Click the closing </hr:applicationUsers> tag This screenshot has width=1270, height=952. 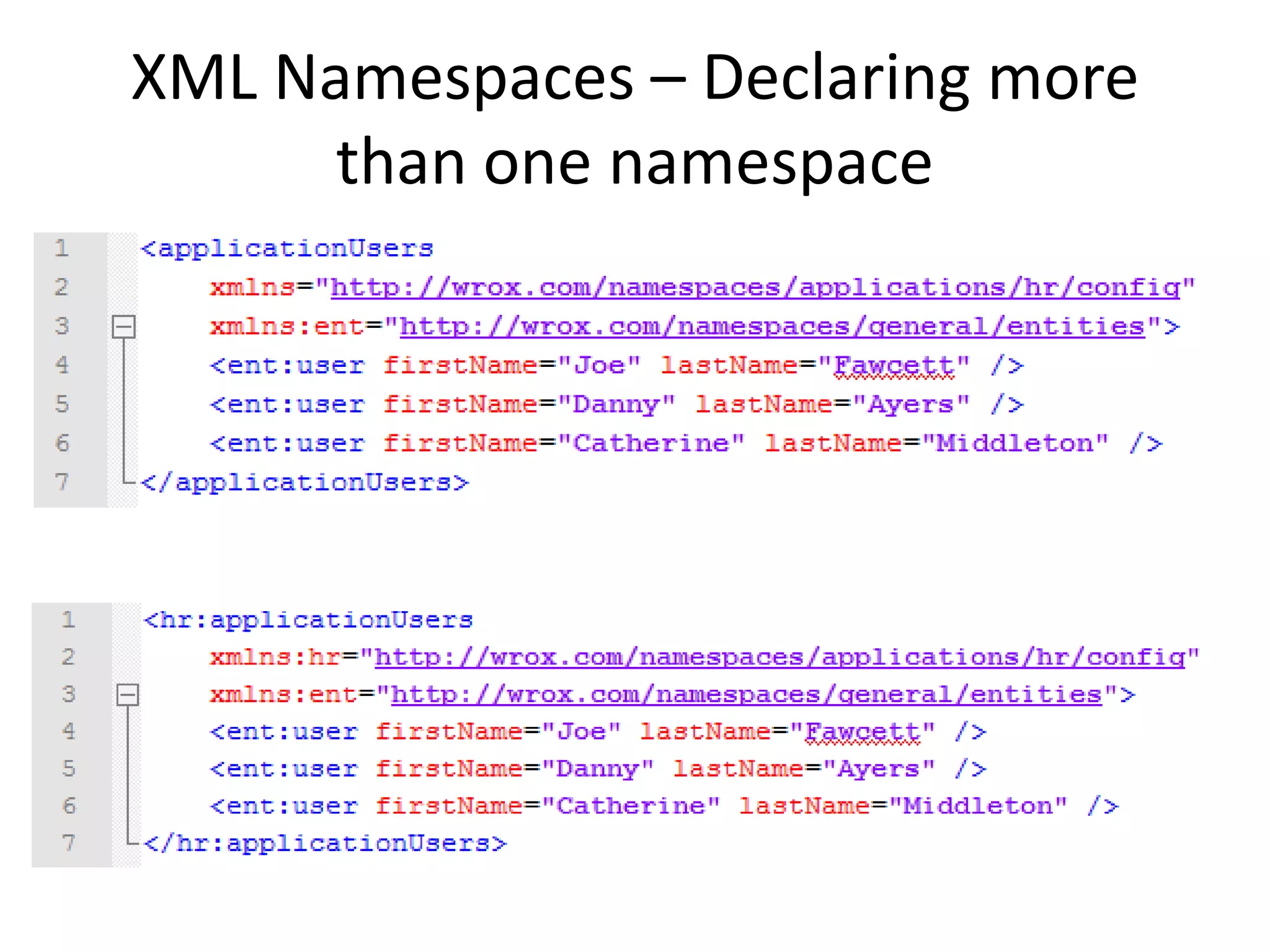[x=325, y=843]
